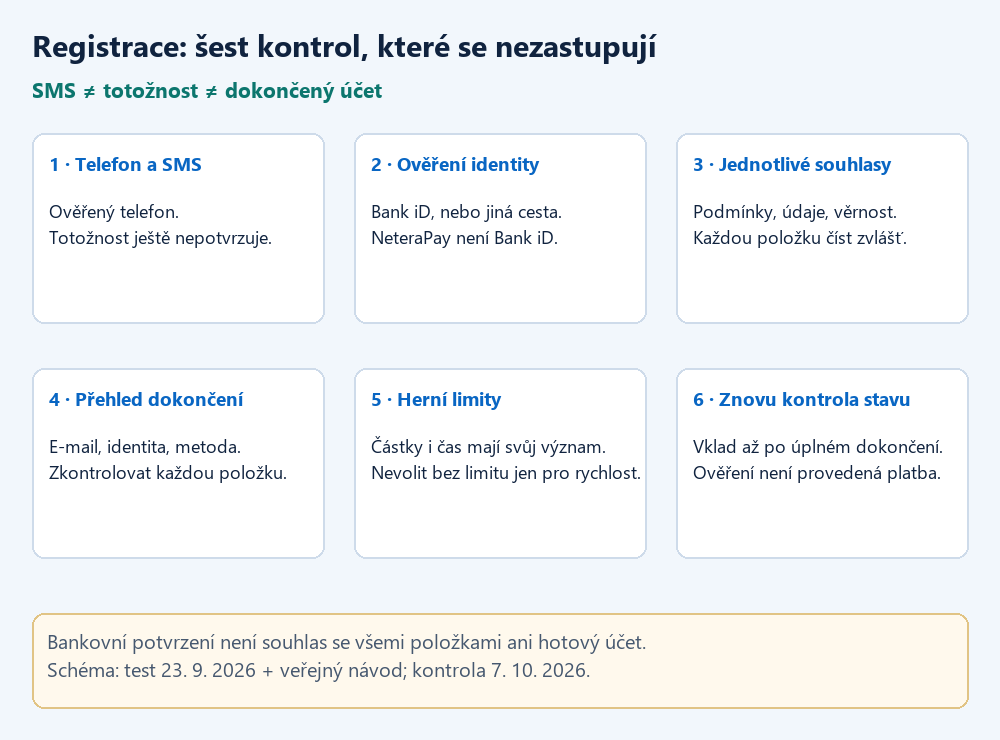Screen dimensions: 1000x740
Task: Click the line 'Částky i čas mají svůj význam.'
Action: click(x=489, y=447)
